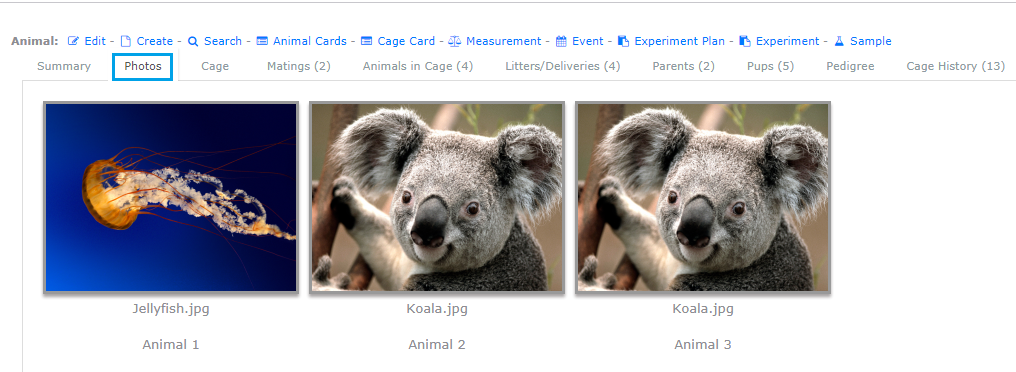The image size is (1016, 372).
Task: Open the Animal 3 koala thumbnail
Action: pos(703,198)
